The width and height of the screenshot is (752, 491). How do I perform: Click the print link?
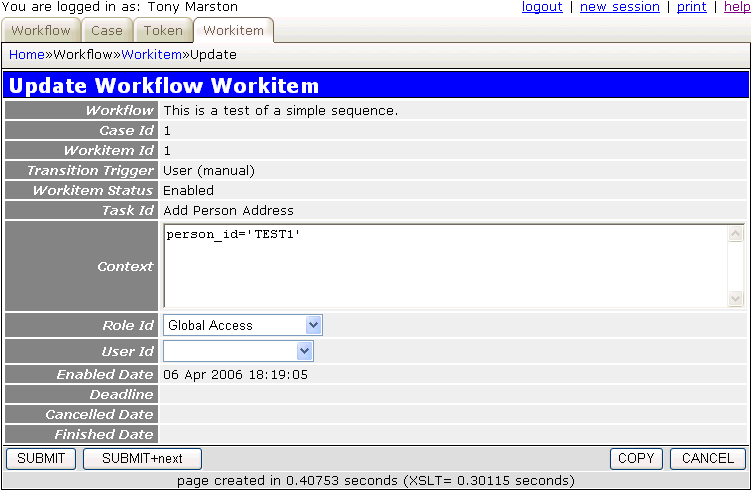coord(691,7)
